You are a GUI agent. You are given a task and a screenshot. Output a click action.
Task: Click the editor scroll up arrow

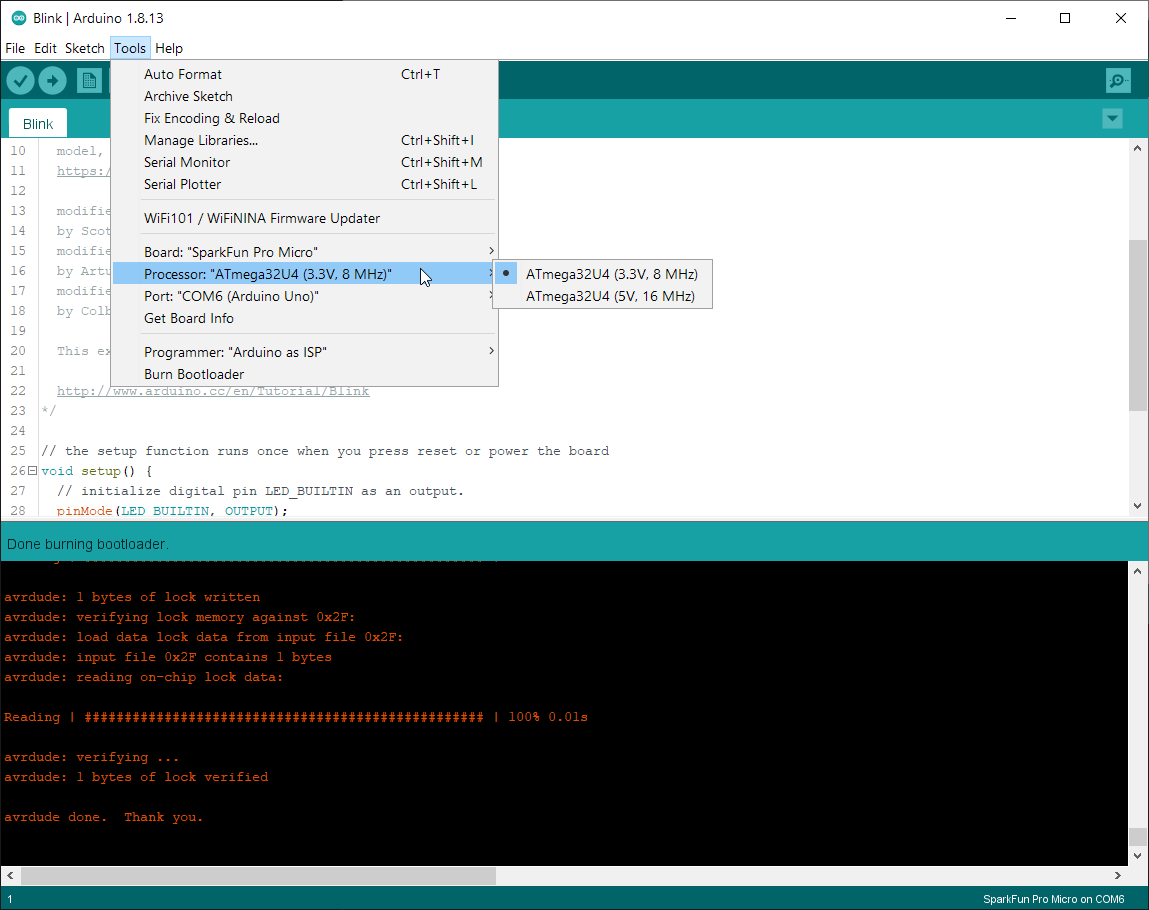point(1137,148)
